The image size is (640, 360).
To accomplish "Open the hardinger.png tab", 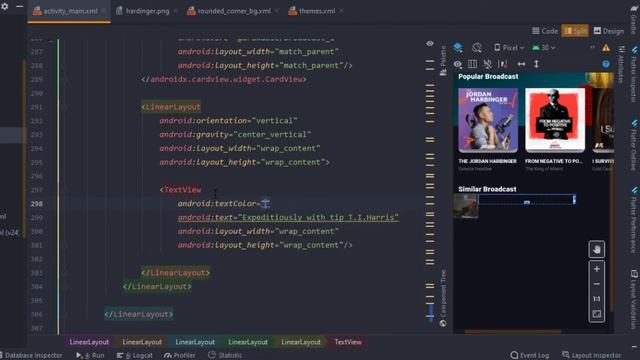I will pos(147,11).
